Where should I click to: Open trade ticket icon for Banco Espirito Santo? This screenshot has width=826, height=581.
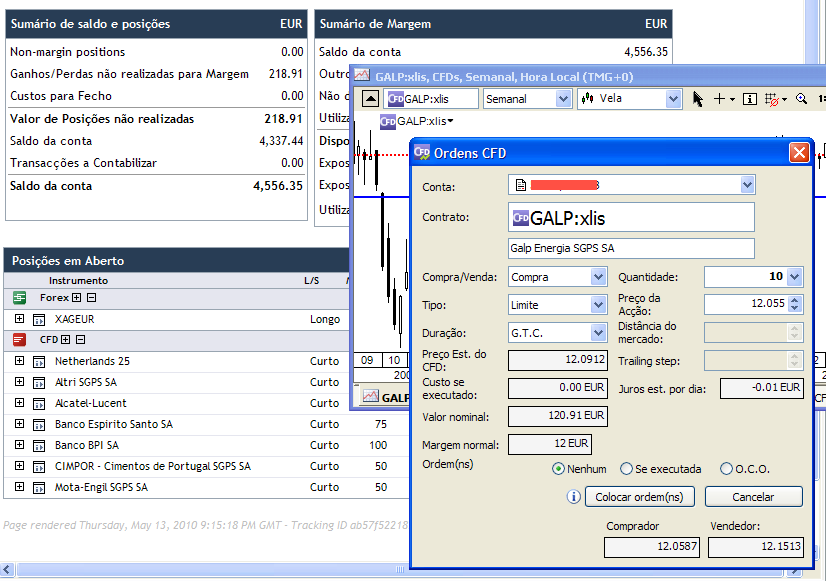(38, 425)
